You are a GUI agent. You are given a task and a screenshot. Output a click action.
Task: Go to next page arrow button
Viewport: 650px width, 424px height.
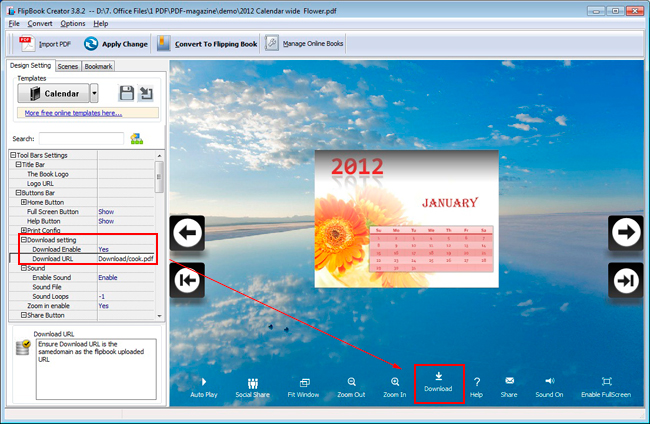coord(628,233)
